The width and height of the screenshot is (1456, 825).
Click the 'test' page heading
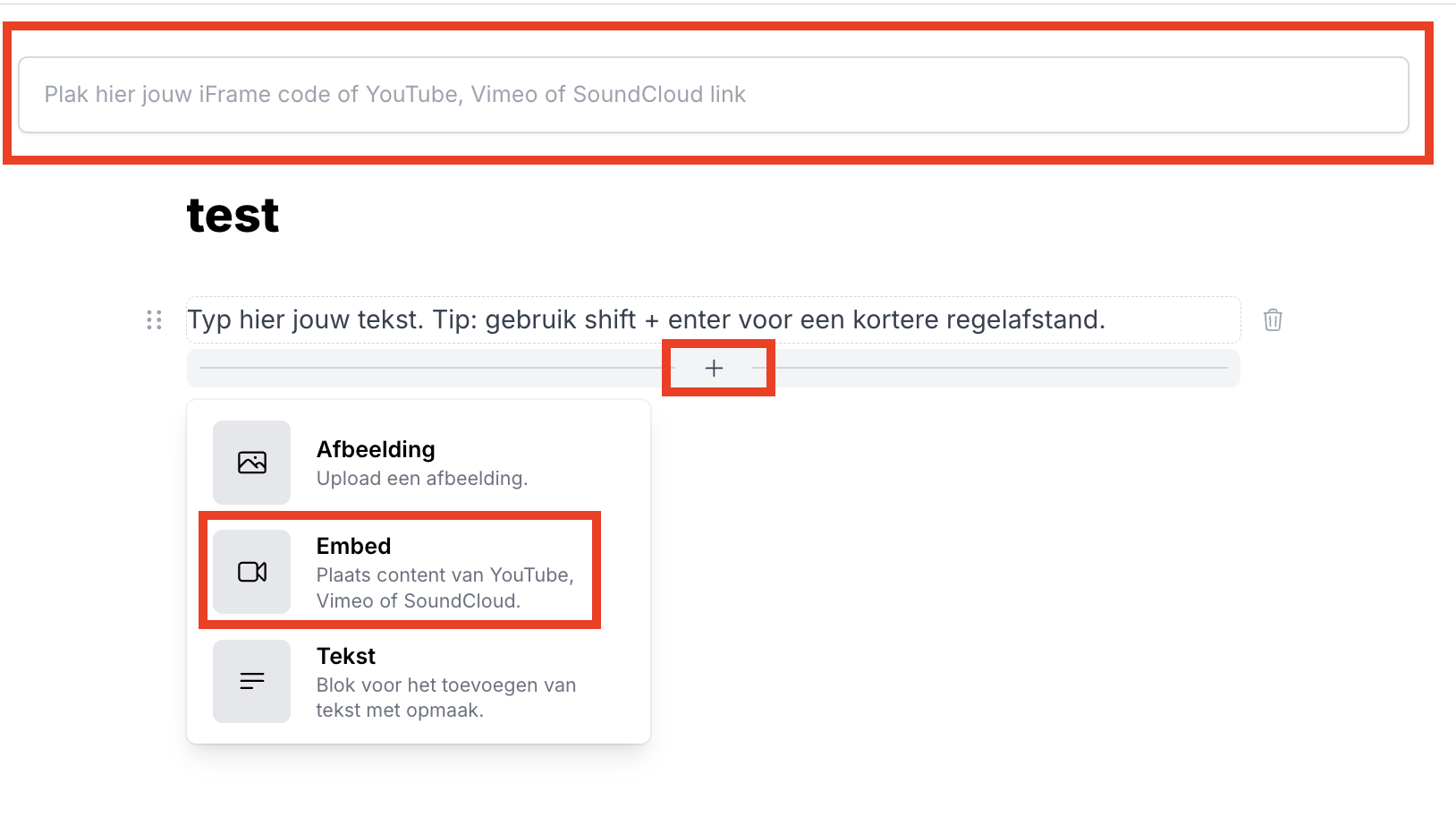[x=233, y=216]
